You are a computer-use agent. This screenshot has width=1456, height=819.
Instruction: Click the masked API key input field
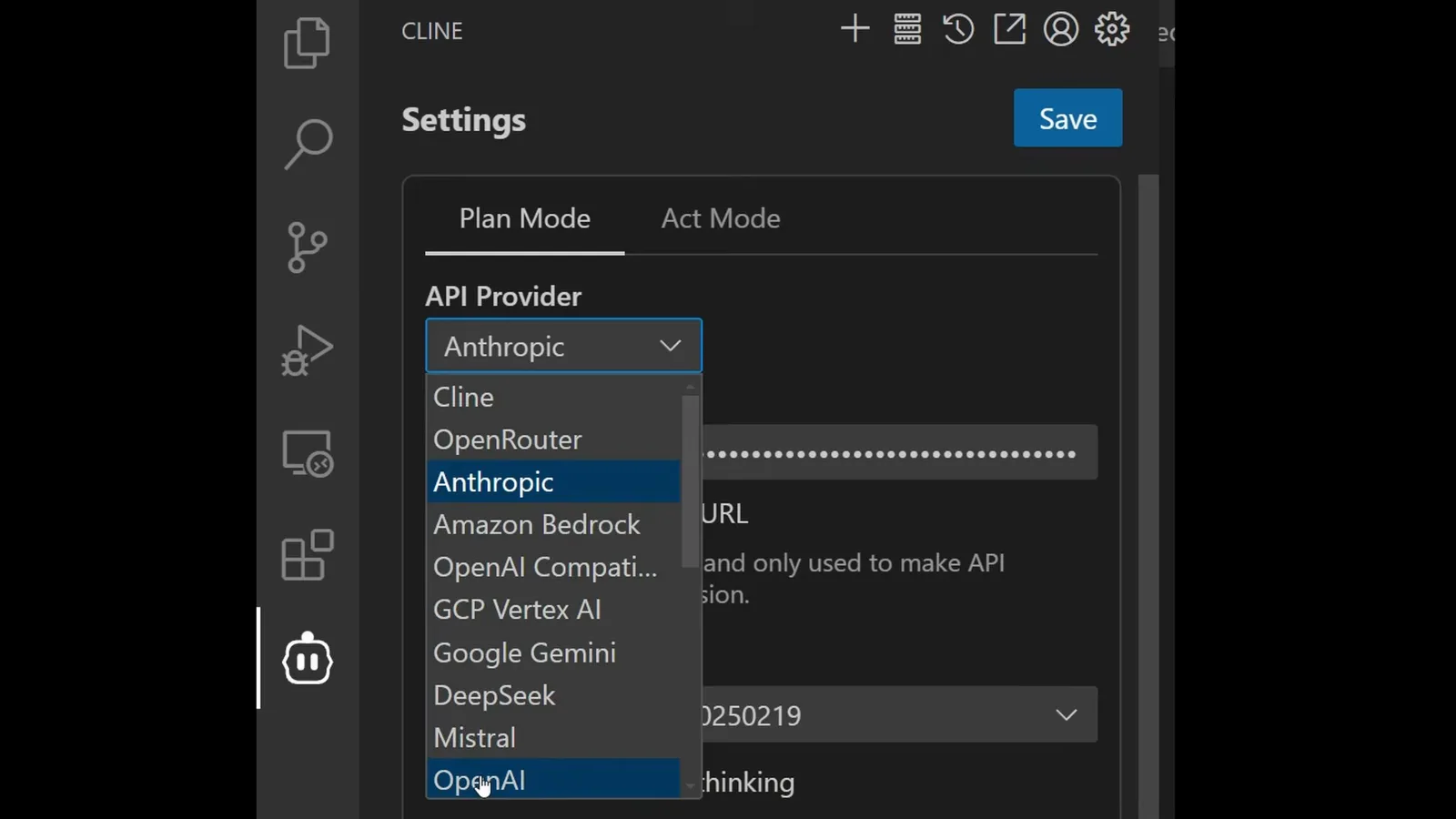(899, 452)
